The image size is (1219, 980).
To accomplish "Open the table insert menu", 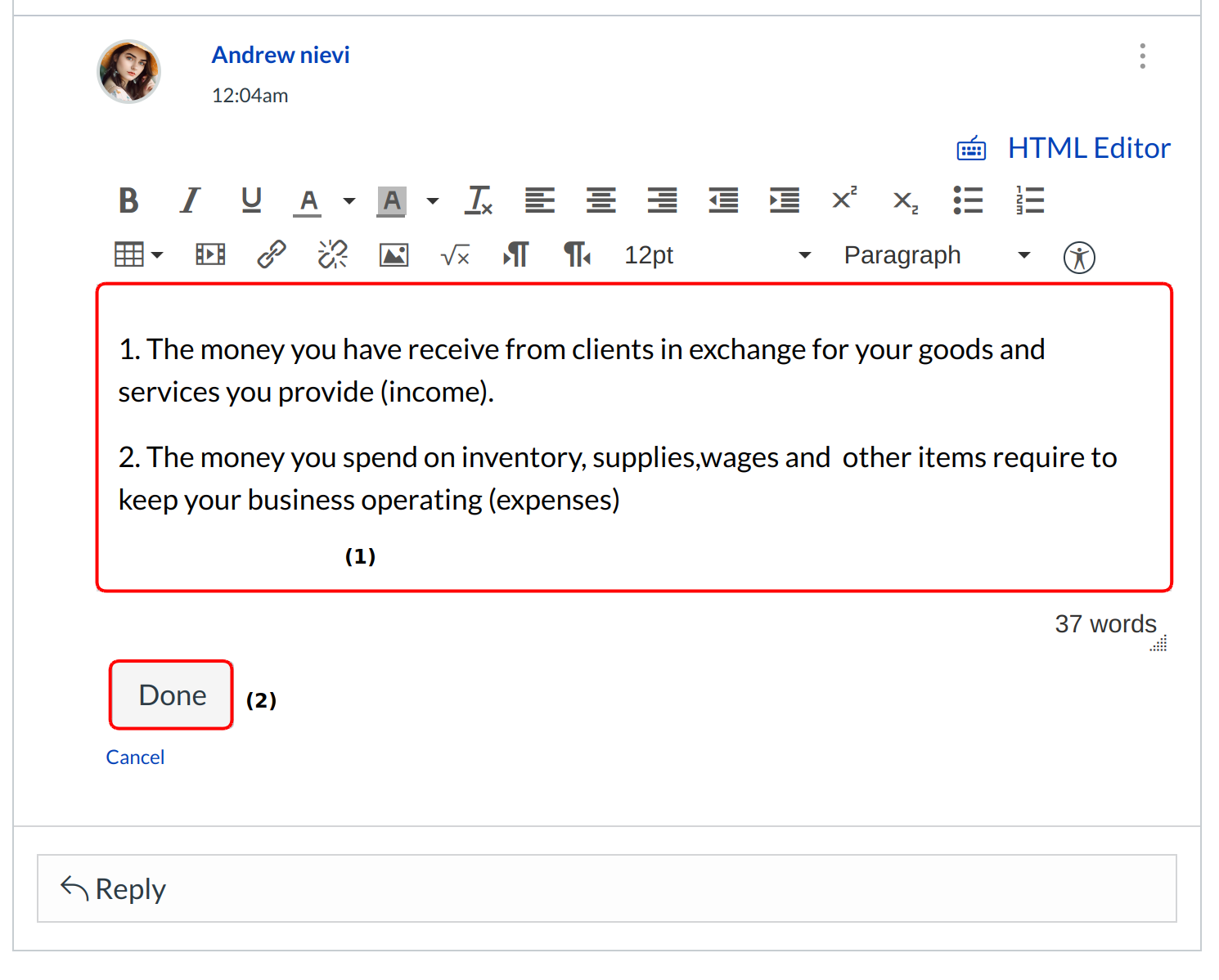I will 138,255.
